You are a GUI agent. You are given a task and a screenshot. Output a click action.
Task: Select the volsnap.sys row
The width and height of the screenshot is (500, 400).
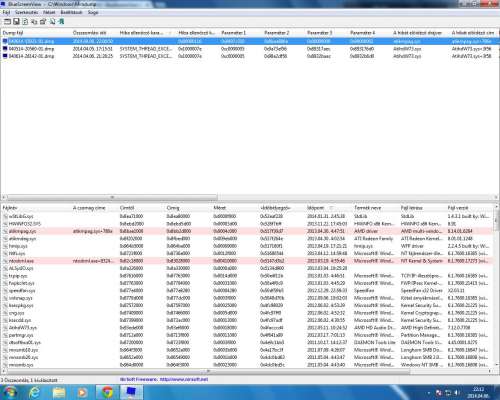pos(247,298)
